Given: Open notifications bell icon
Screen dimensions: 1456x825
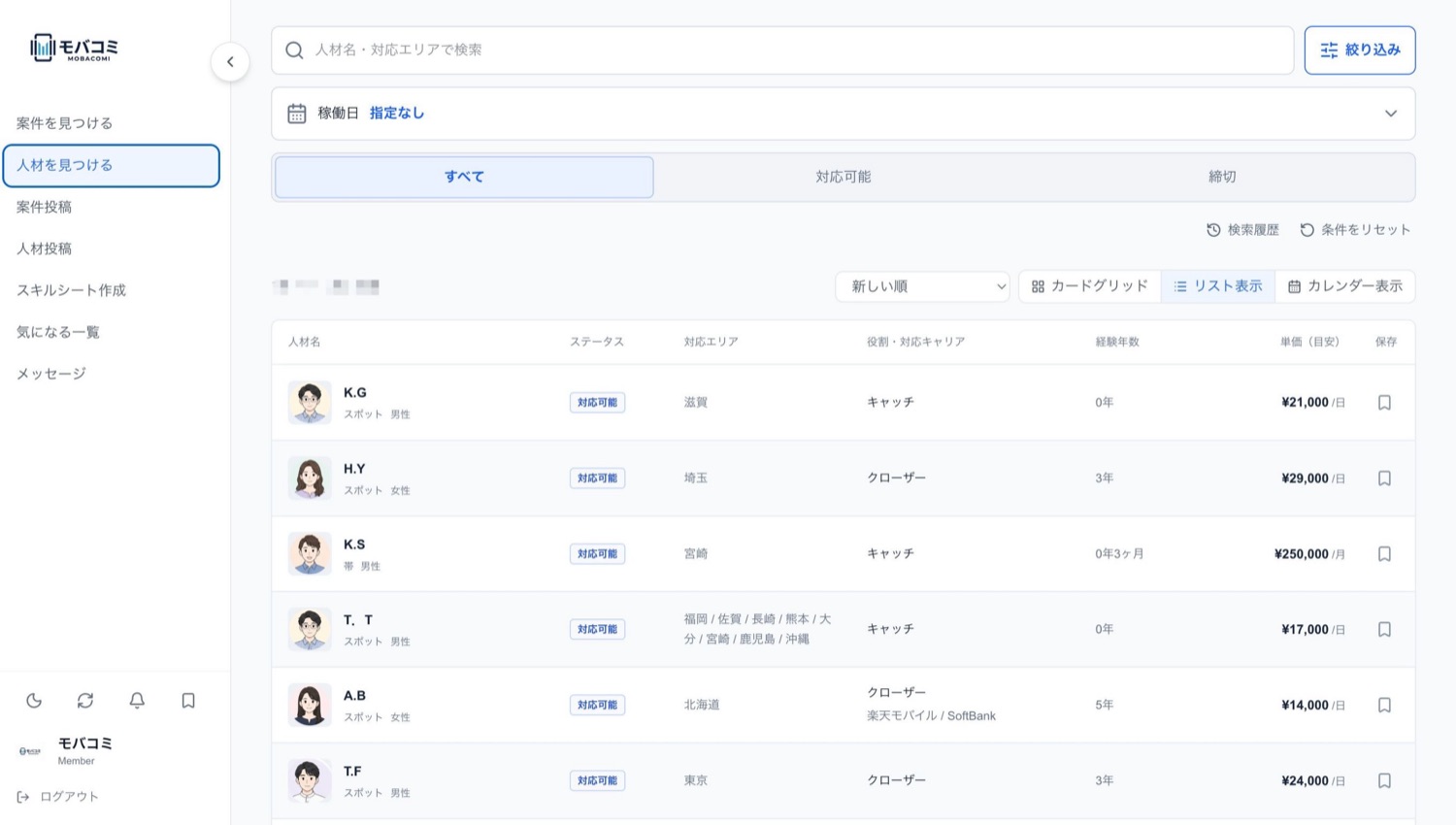Looking at the screenshot, I should click(137, 700).
